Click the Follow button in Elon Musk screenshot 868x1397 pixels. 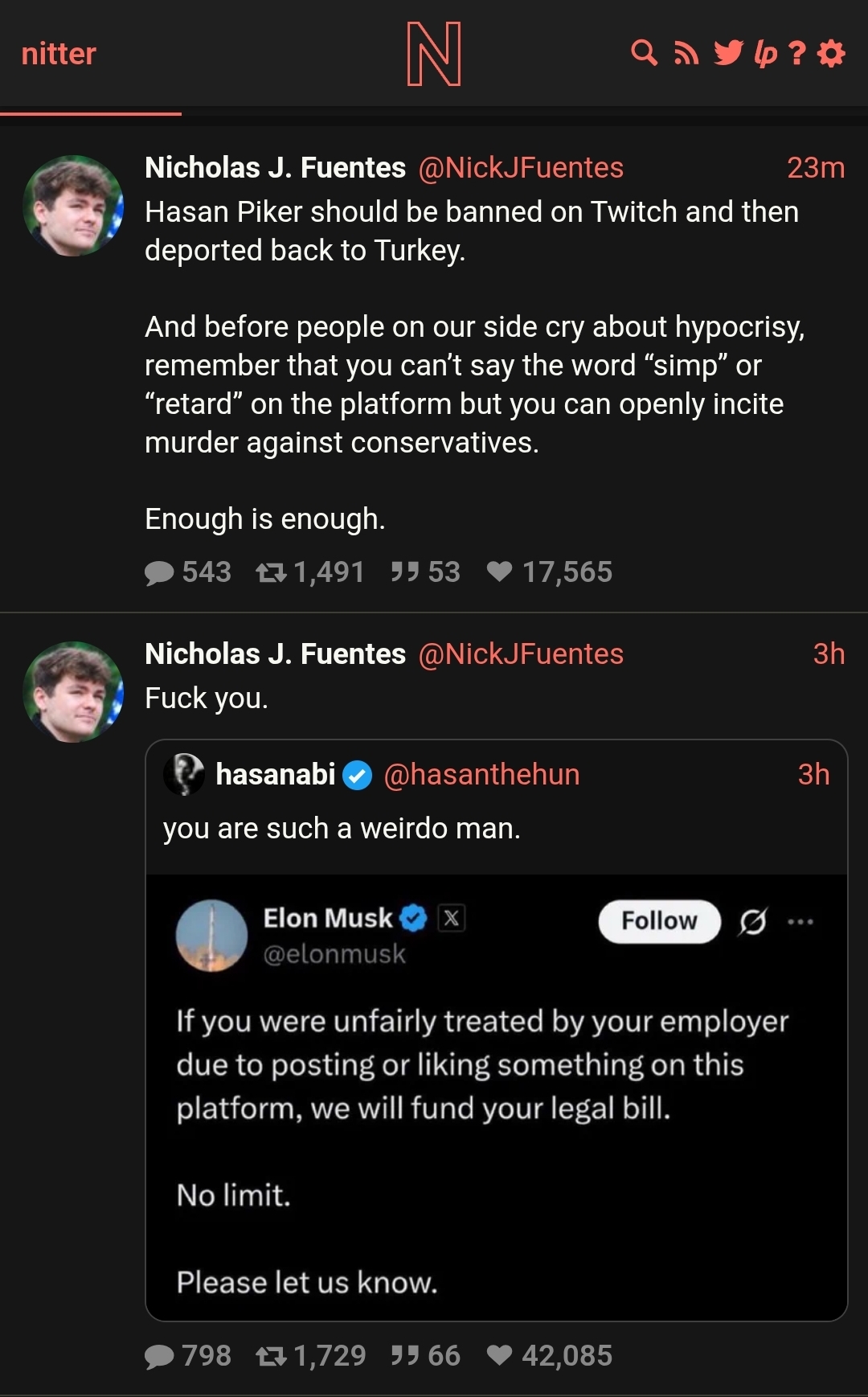click(x=659, y=920)
